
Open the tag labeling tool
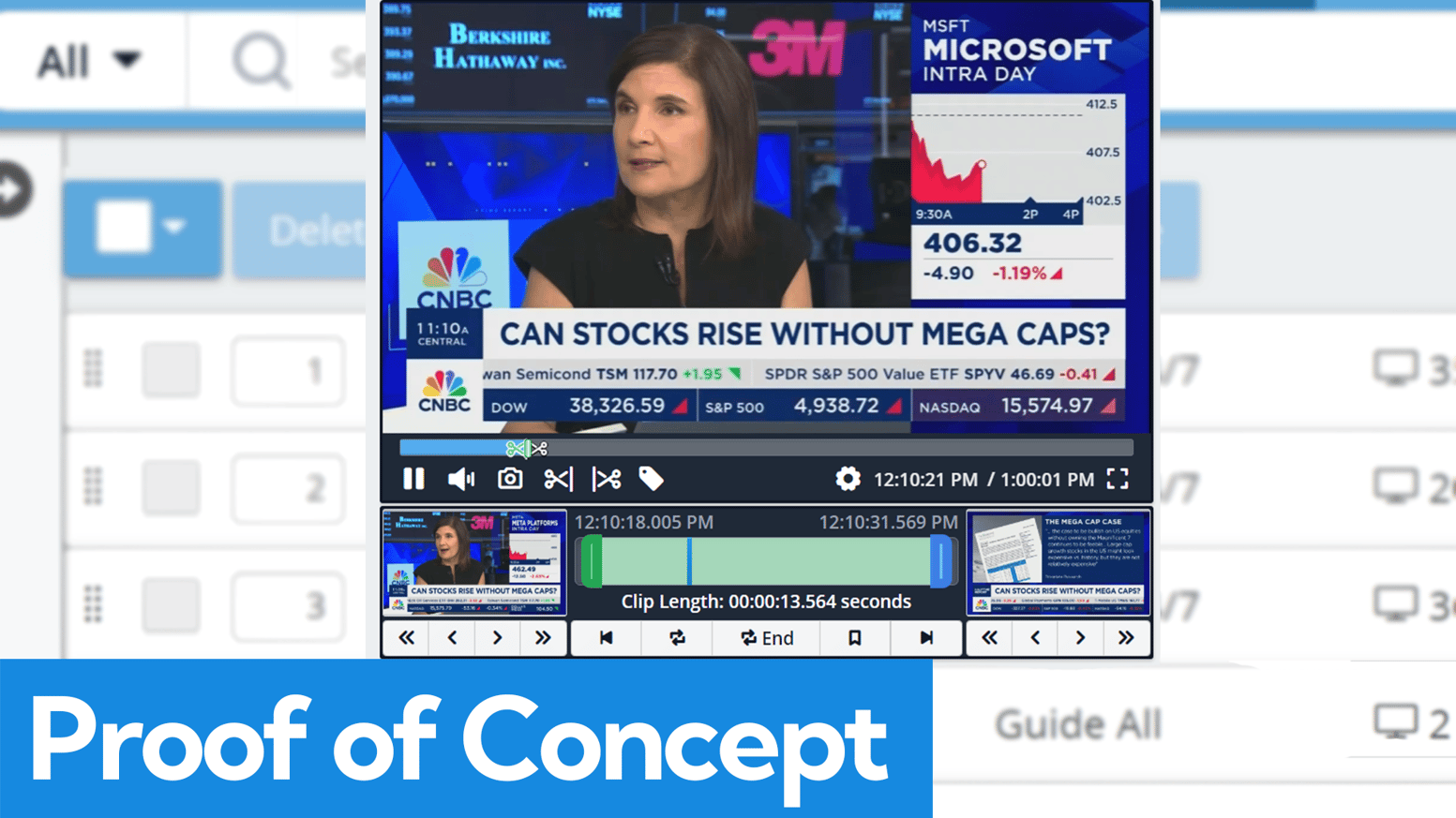point(652,479)
